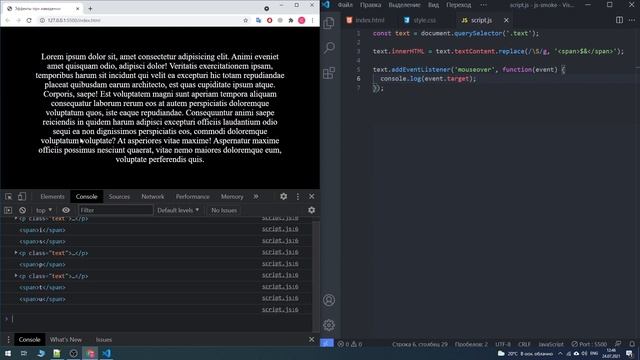Change the UTF-8 encoding in status bar
Screen dimensions: 640x360
tap(502, 344)
